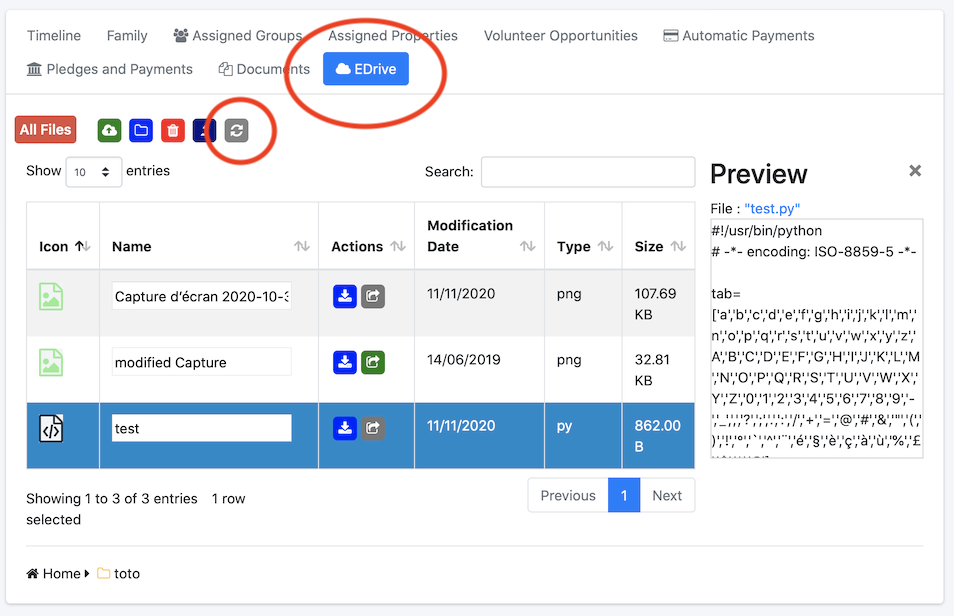Switch to Assigned Groups tab
This screenshot has width=954, height=616.
tap(238, 35)
